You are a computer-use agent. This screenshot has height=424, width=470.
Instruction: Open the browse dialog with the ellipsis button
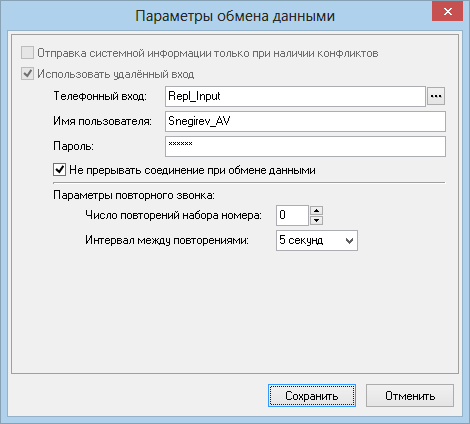click(x=436, y=96)
